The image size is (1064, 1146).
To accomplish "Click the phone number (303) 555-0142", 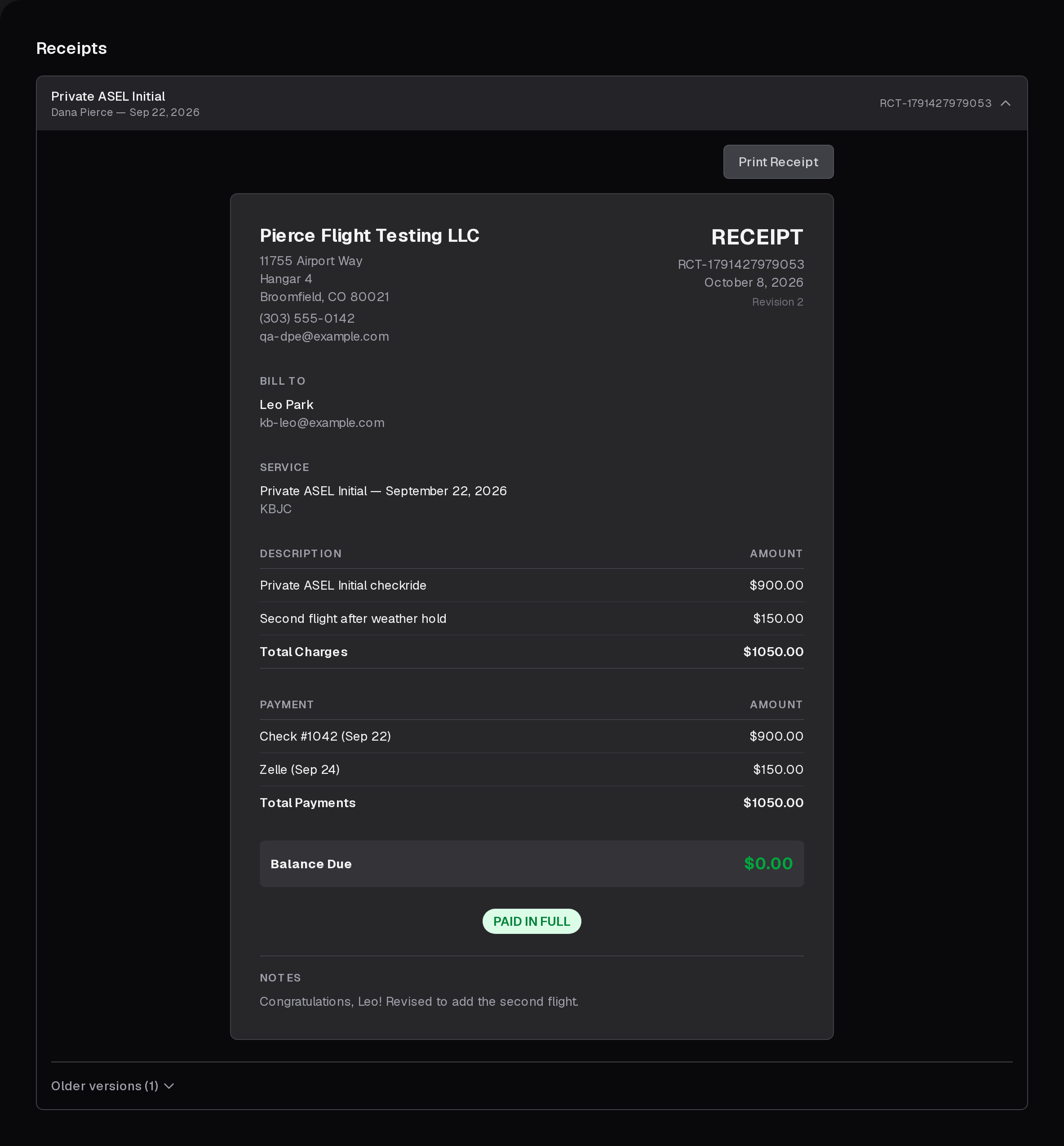I will (x=307, y=319).
